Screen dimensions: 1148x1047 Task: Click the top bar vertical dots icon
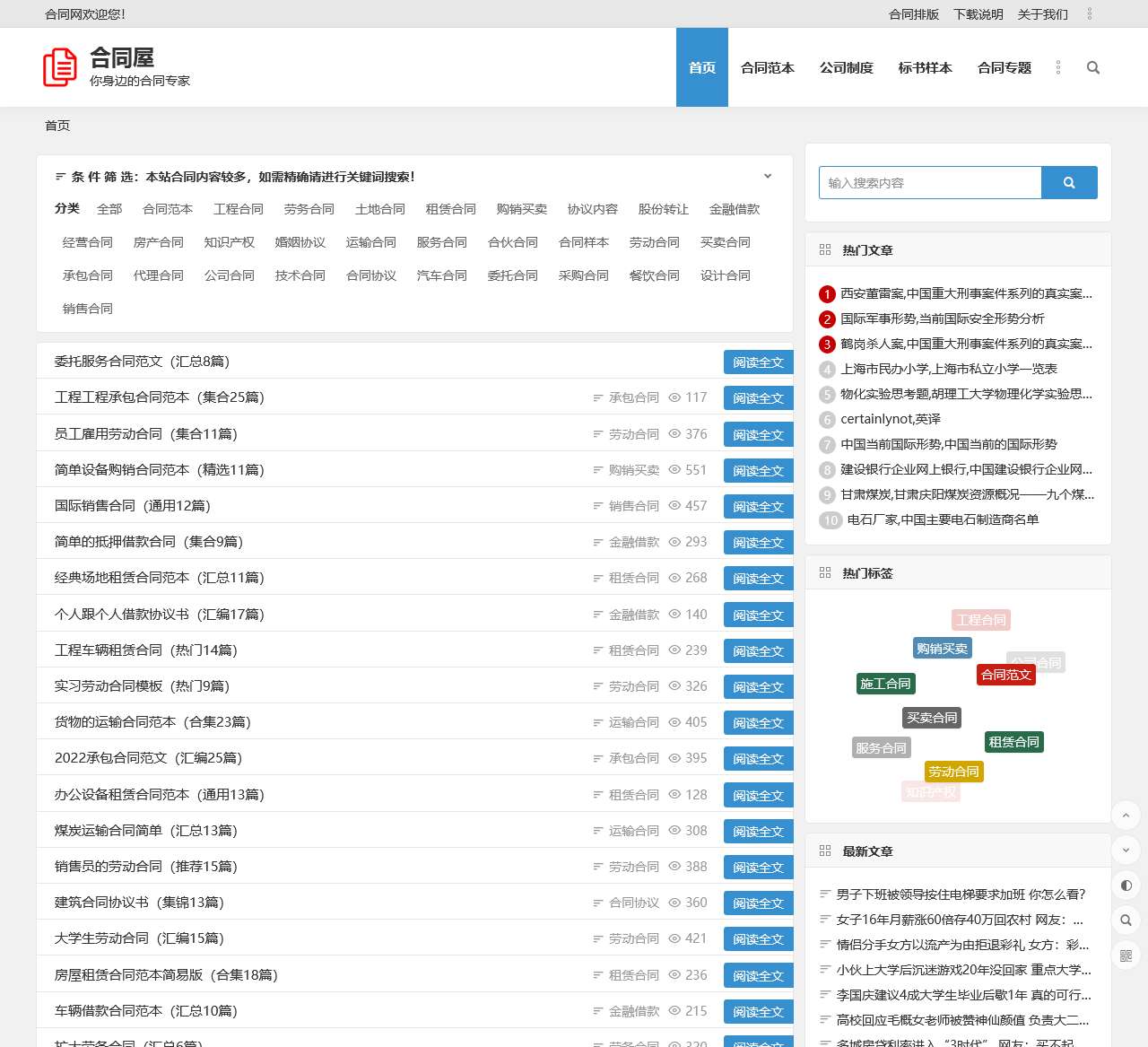[x=1089, y=14]
